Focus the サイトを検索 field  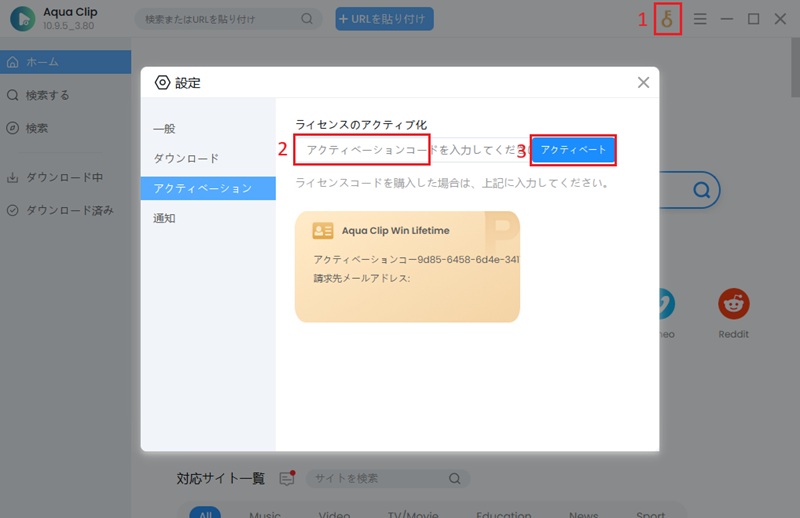click(388, 479)
